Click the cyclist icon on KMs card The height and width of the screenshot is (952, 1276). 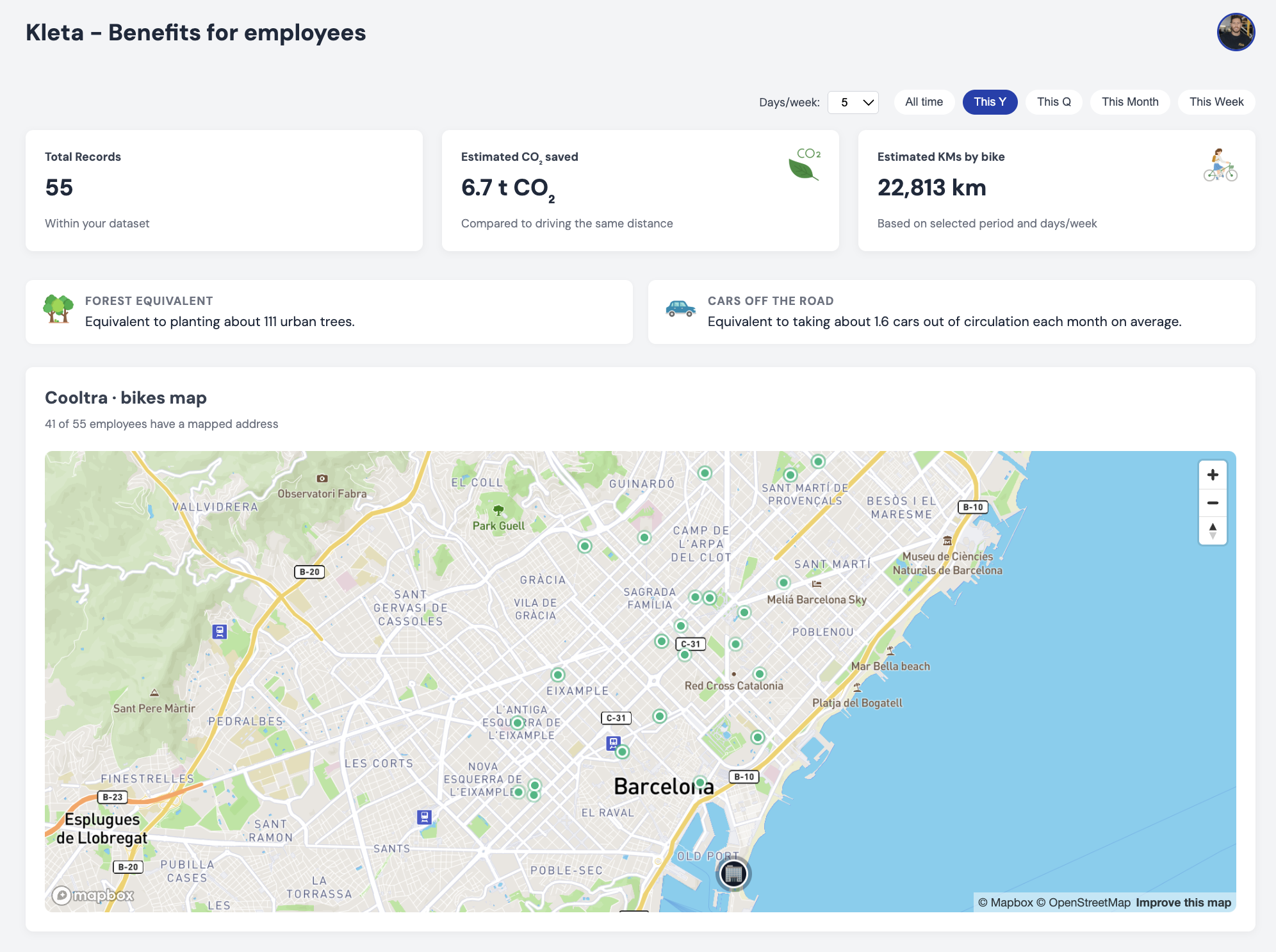(1220, 165)
